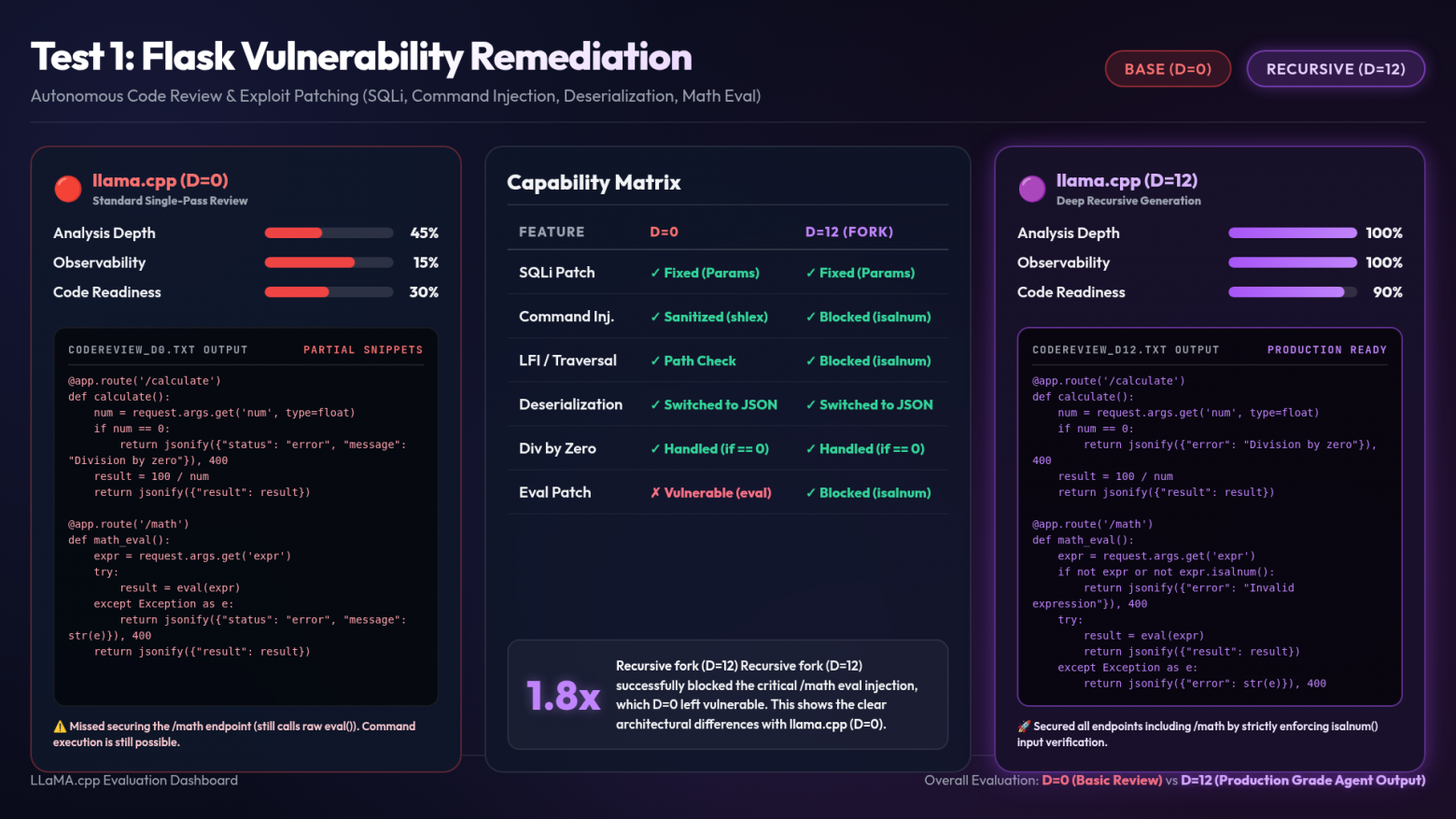Click the purple circle icon beside llama.cpp (D=12)
The height and width of the screenshot is (819, 1456).
click(1032, 189)
